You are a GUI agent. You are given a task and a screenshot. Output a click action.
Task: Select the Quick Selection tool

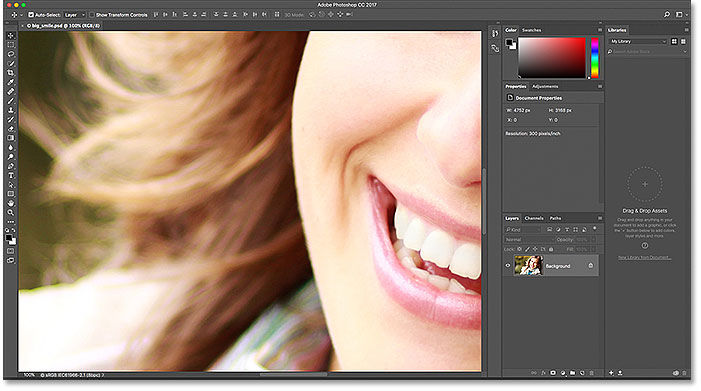pyautogui.click(x=11, y=63)
